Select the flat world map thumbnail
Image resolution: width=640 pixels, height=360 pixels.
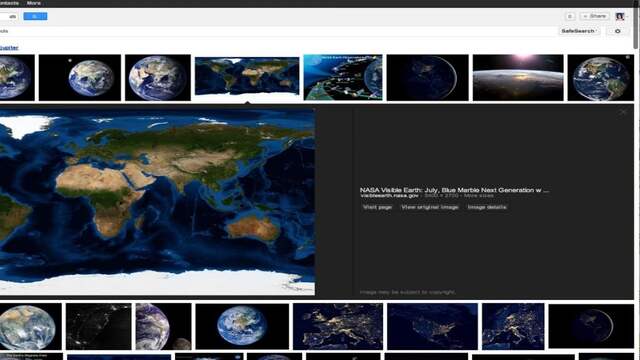(x=247, y=76)
